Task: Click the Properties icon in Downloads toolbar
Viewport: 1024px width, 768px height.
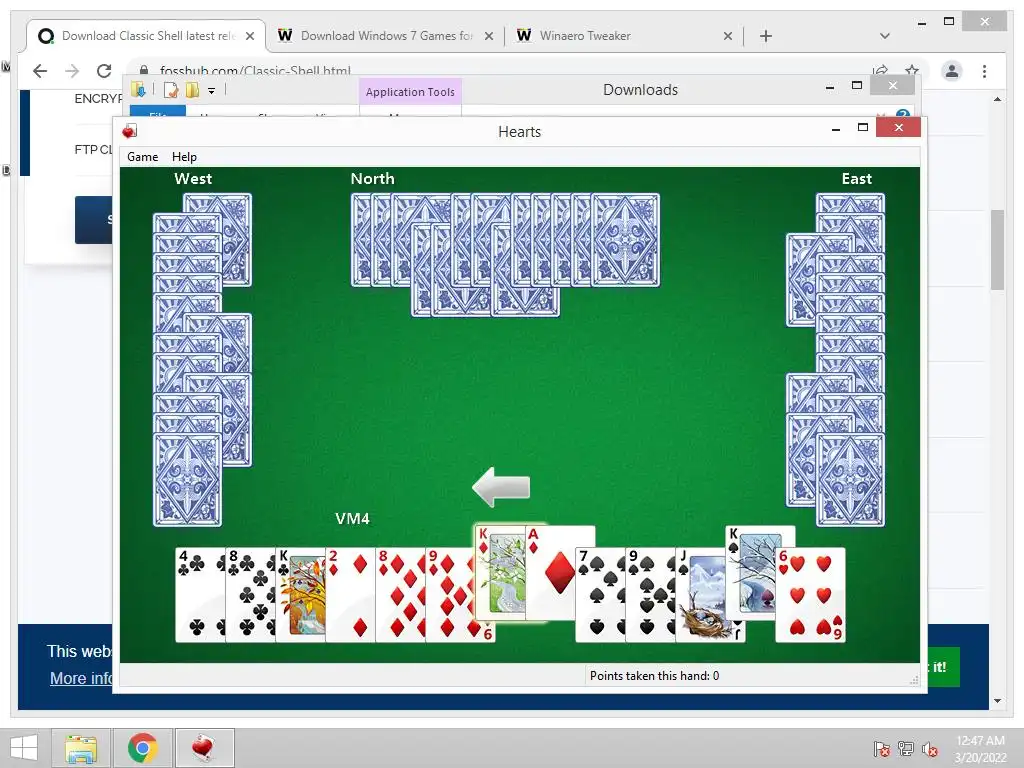Action: click(x=170, y=90)
